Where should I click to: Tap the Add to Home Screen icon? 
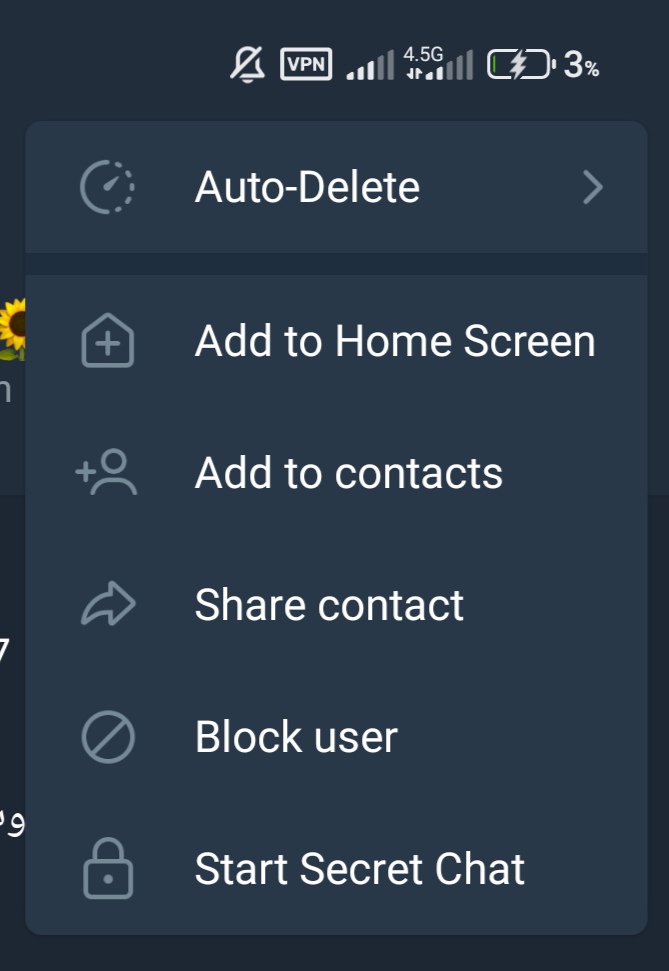[107, 342]
